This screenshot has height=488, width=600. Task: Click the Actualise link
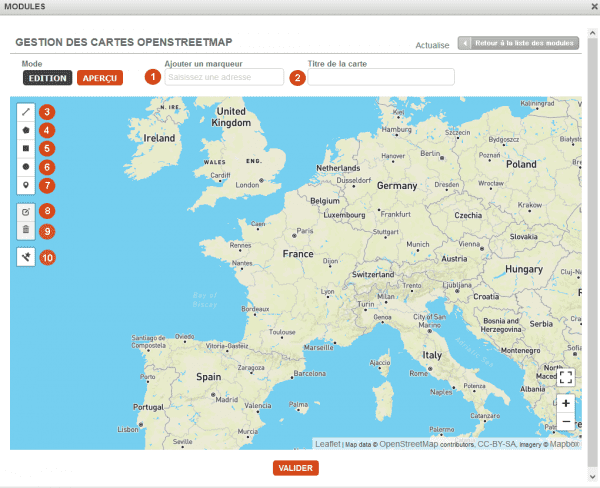(432, 45)
